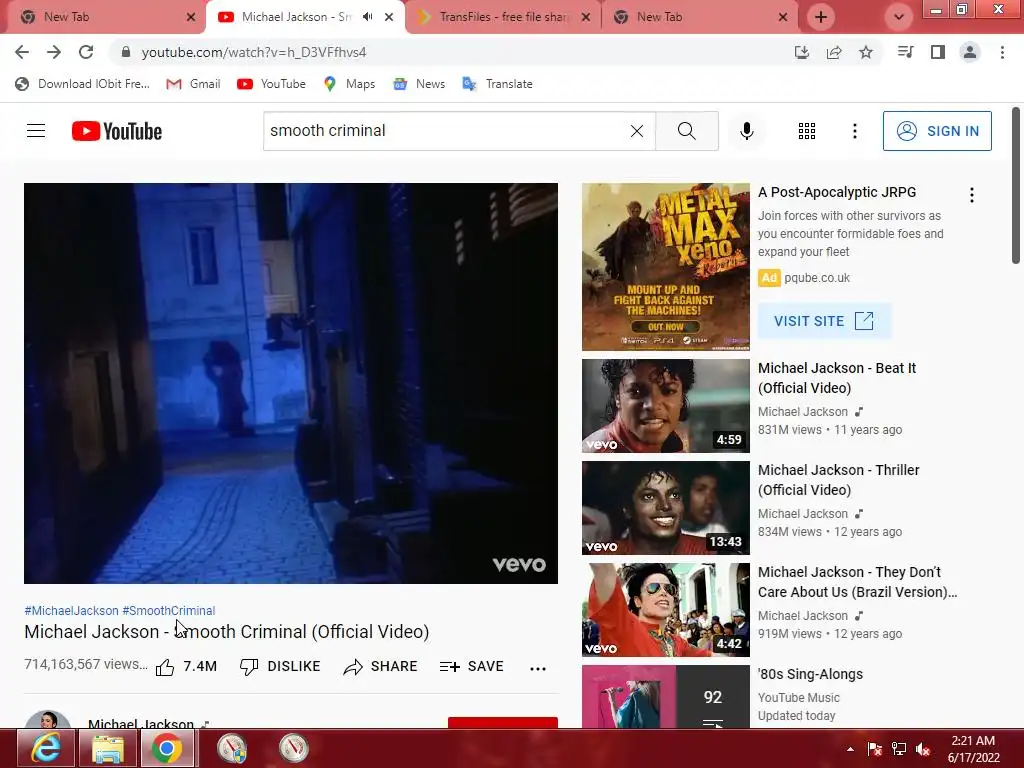Clear the search box text
The image size is (1024, 768).
(x=637, y=131)
